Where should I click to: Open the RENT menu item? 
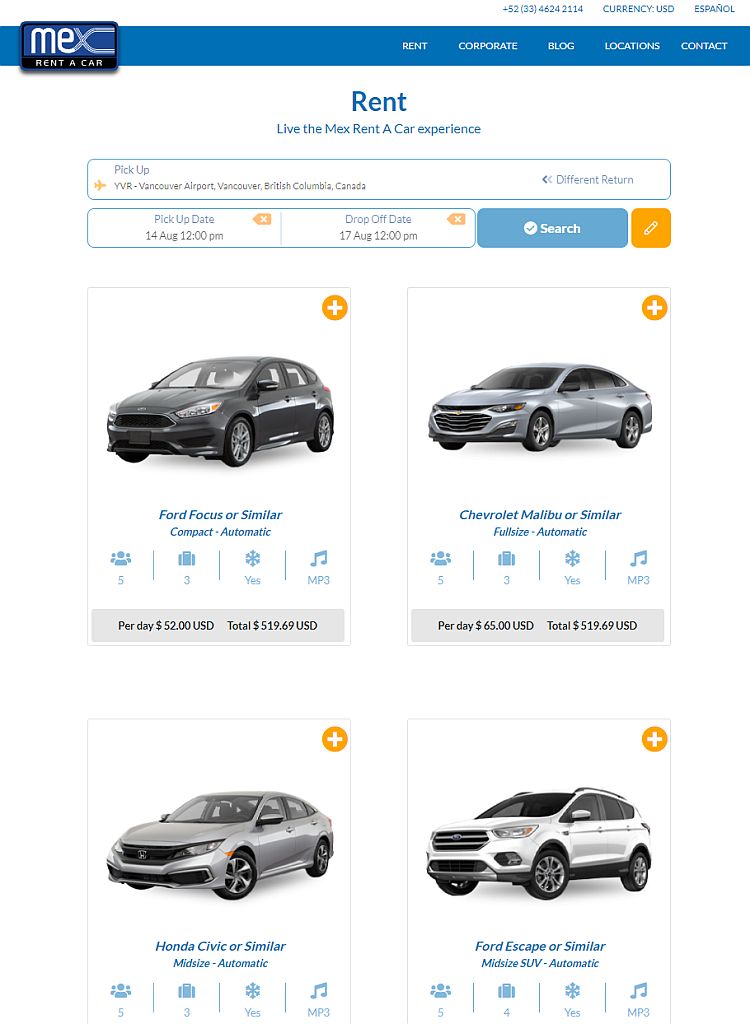pyautogui.click(x=414, y=46)
